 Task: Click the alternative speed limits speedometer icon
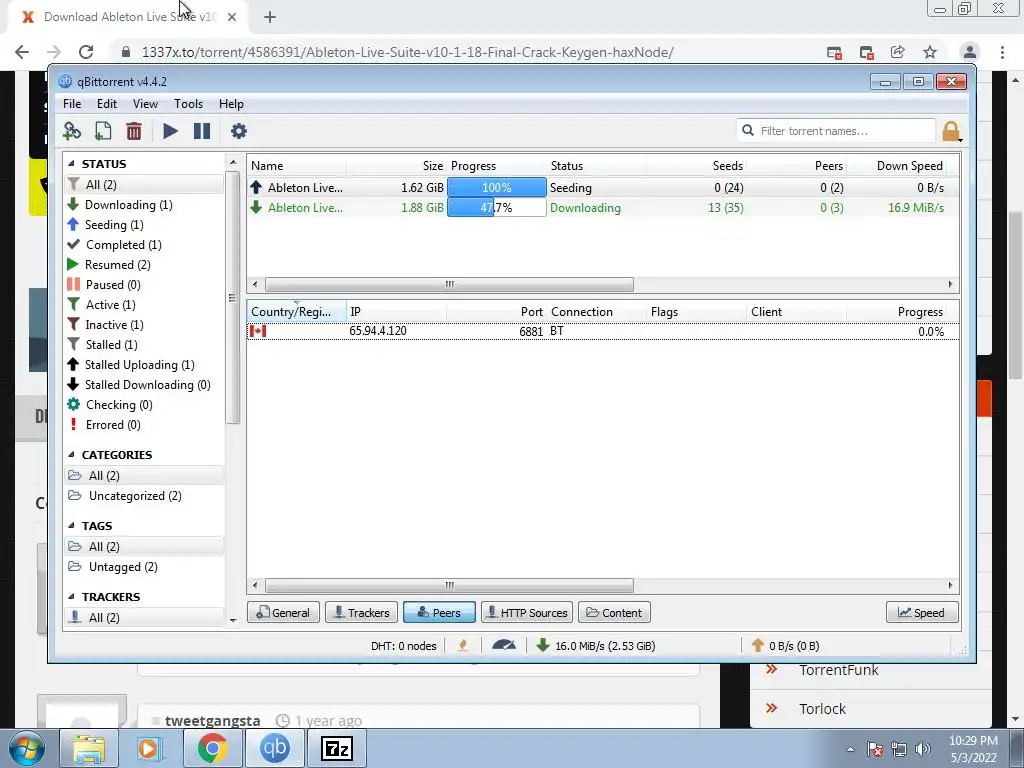(x=504, y=645)
